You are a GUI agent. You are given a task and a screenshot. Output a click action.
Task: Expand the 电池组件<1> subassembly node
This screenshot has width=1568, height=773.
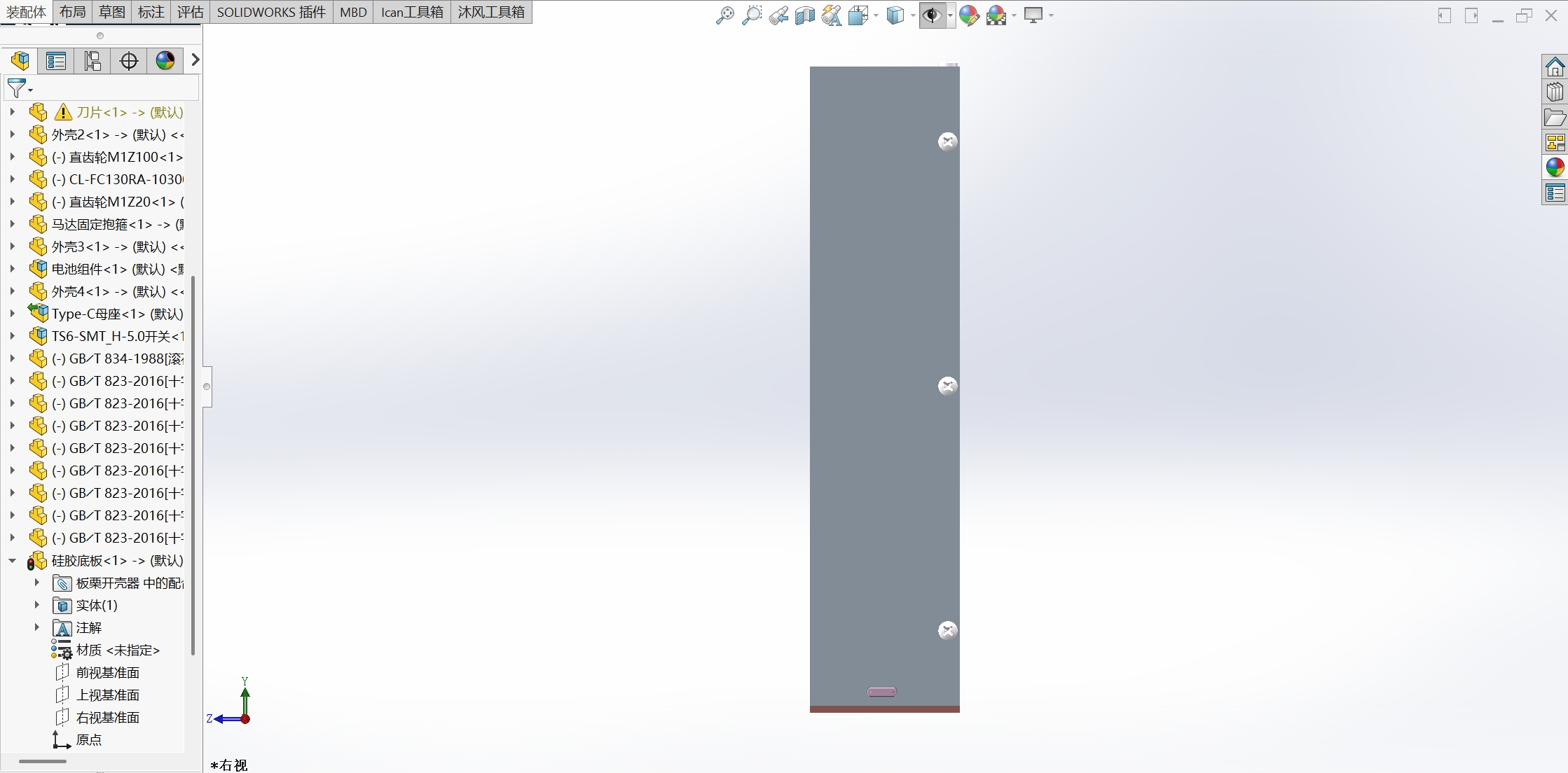pos(12,269)
